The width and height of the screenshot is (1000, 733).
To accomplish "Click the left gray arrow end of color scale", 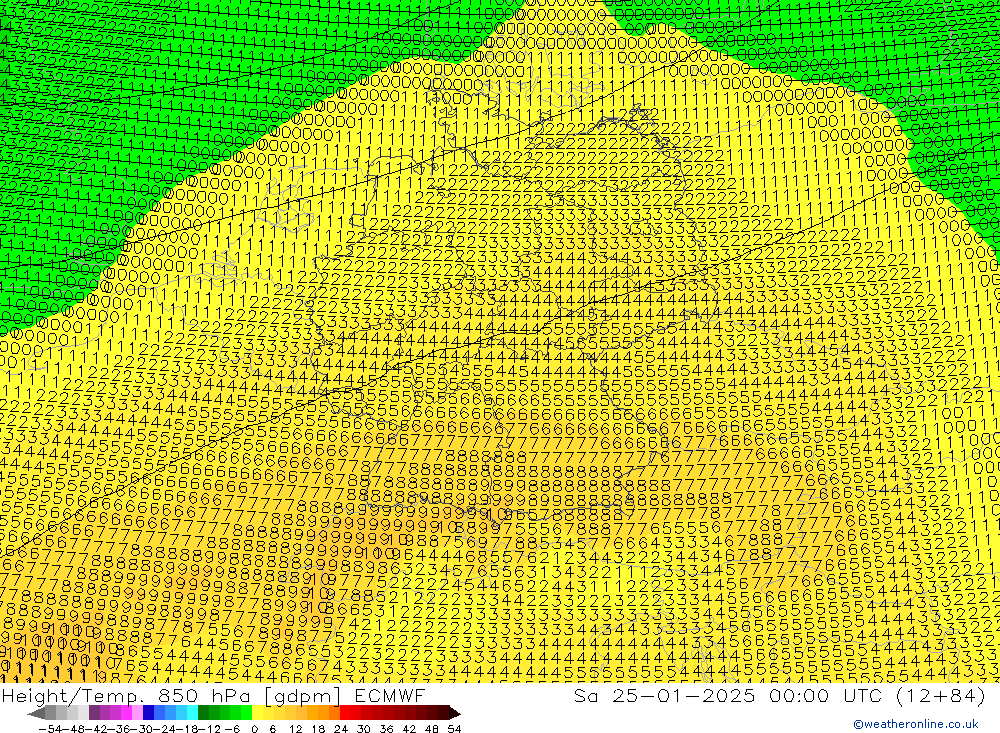I will coord(36,713).
